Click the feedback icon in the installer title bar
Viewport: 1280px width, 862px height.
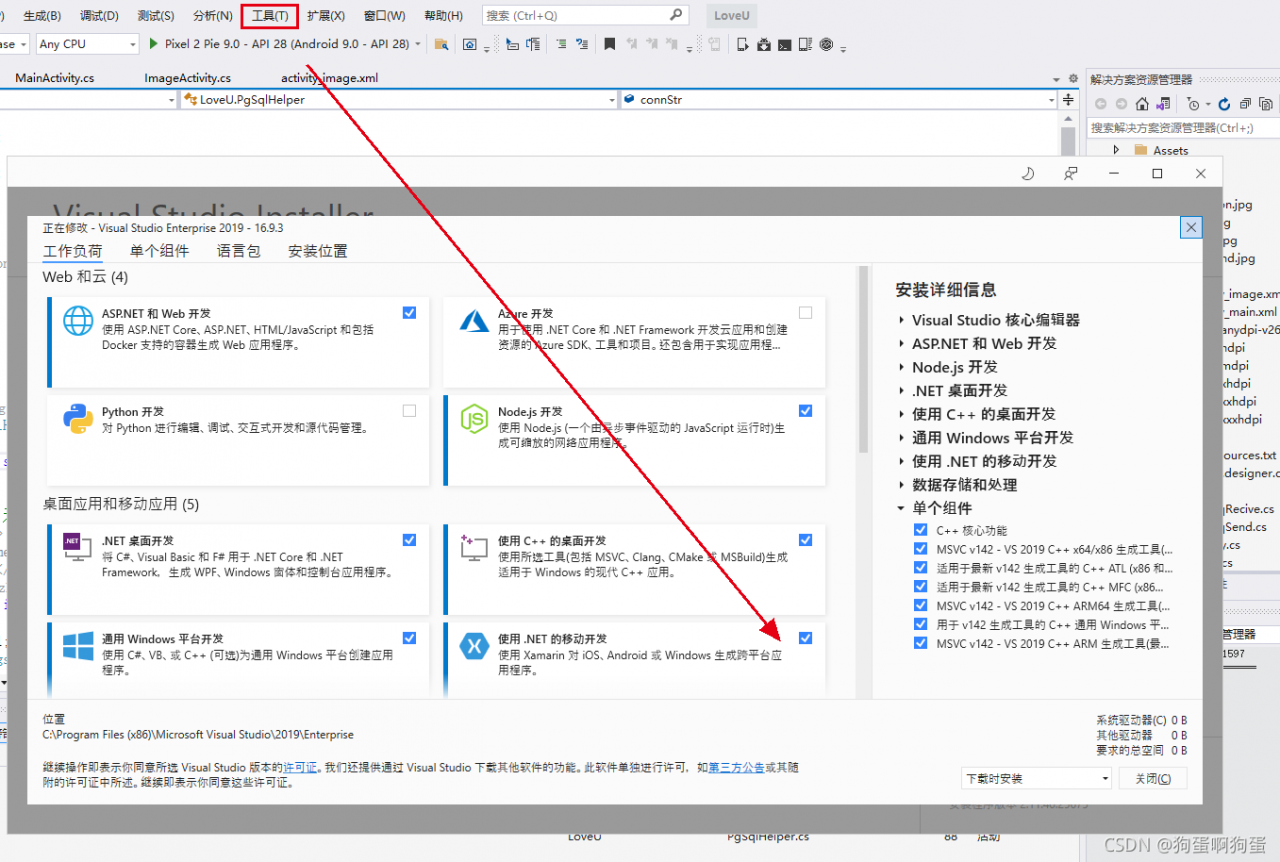[x=1071, y=173]
